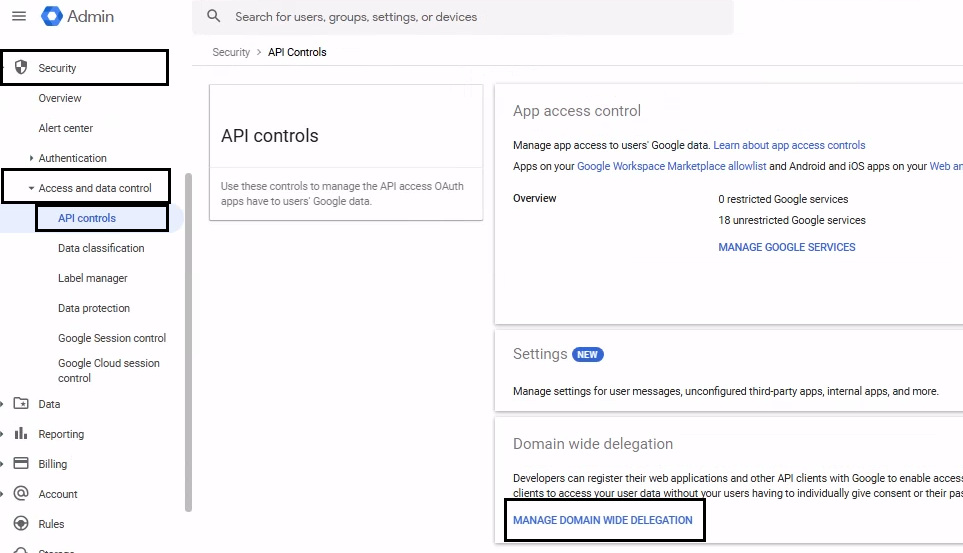Click the Rules steering-wheel icon
This screenshot has height=553, width=963.
coord(21,524)
